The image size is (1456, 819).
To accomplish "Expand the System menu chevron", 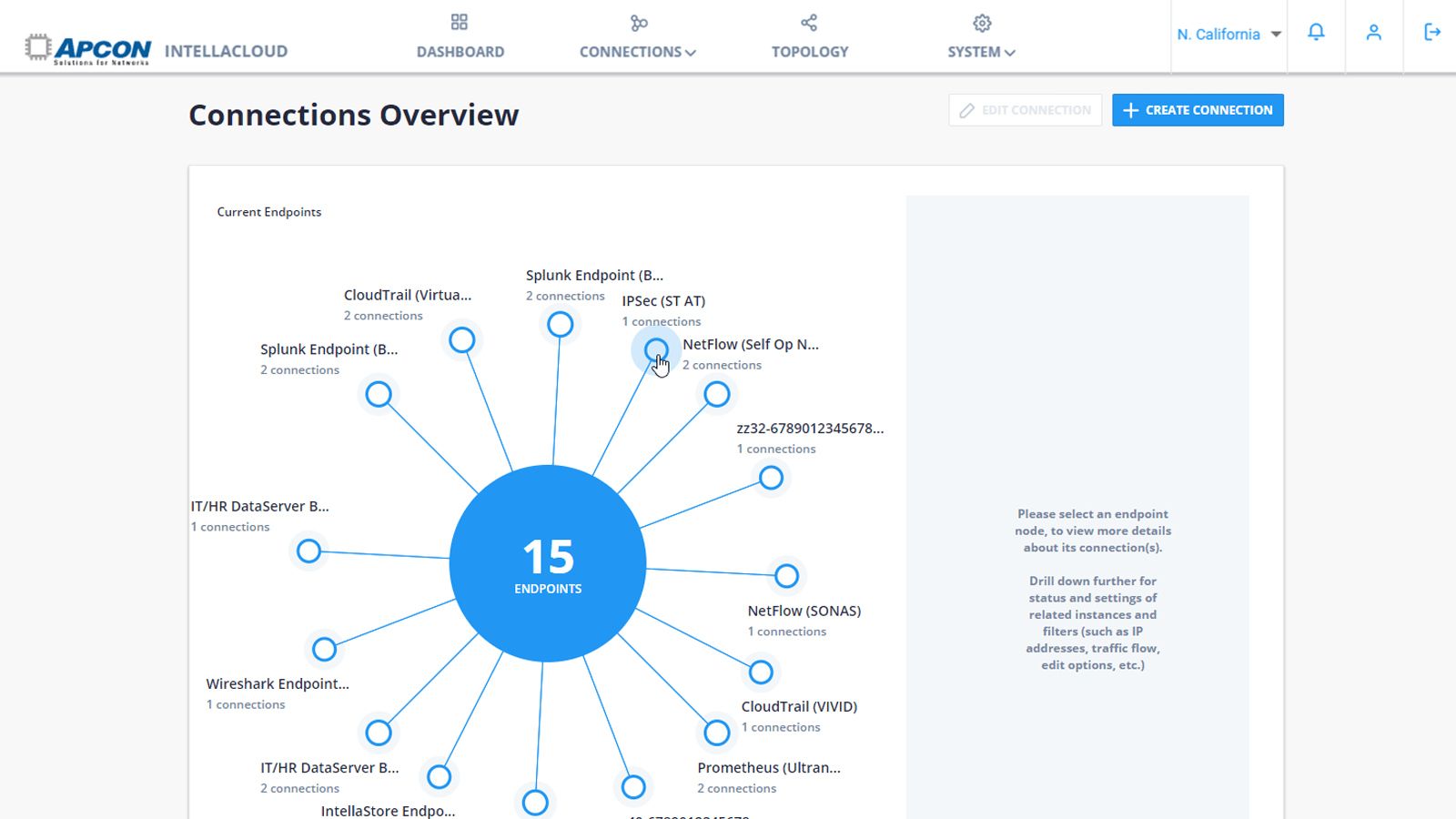I will [x=1009, y=53].
